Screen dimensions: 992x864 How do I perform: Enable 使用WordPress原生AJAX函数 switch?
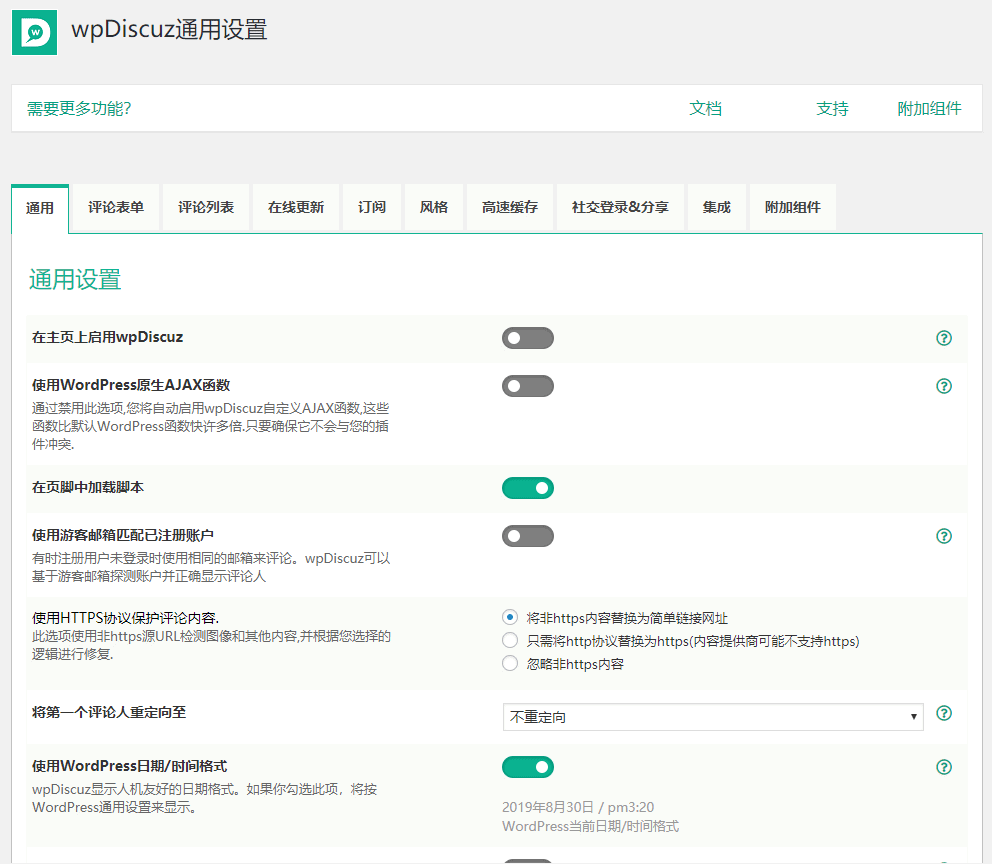[528, 386]
